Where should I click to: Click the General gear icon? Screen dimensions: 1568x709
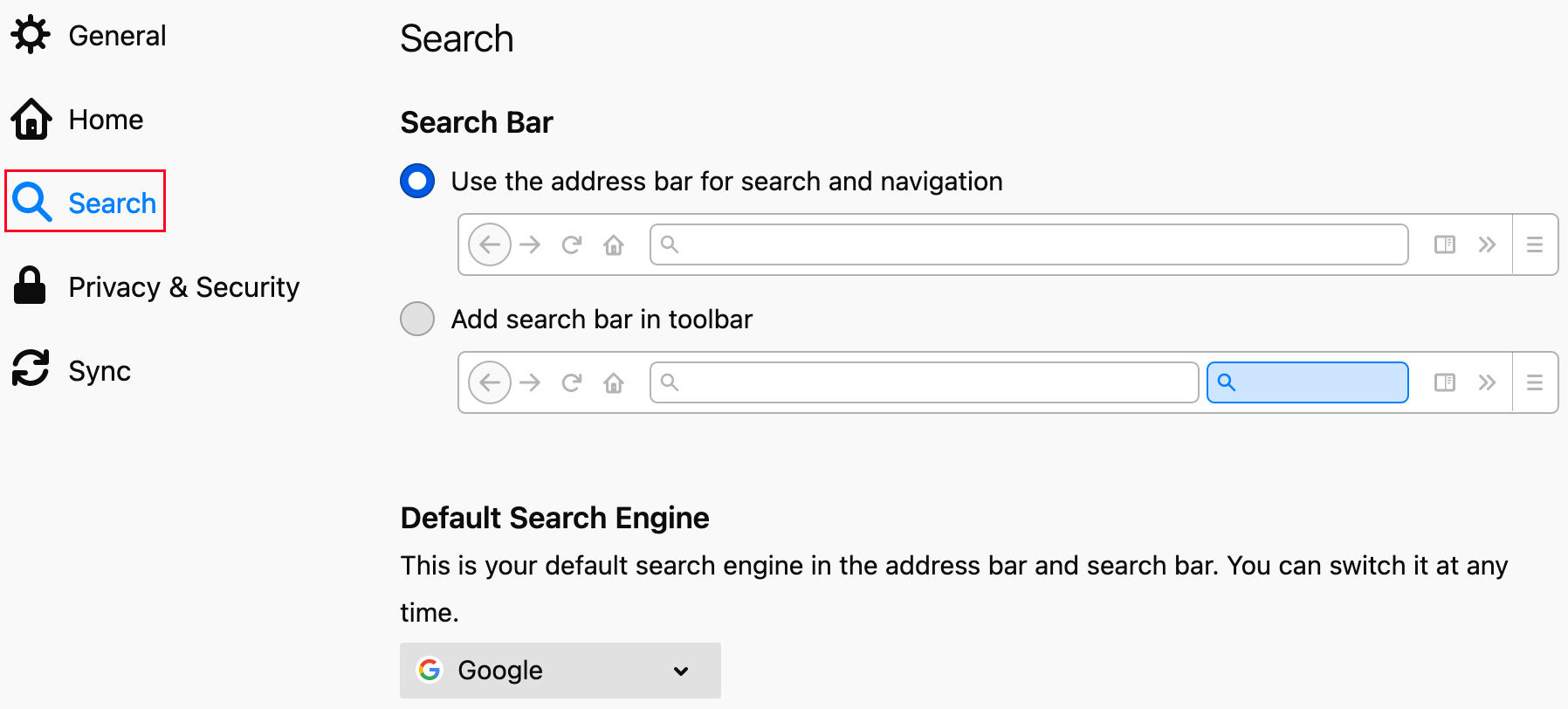coord(31,35)
